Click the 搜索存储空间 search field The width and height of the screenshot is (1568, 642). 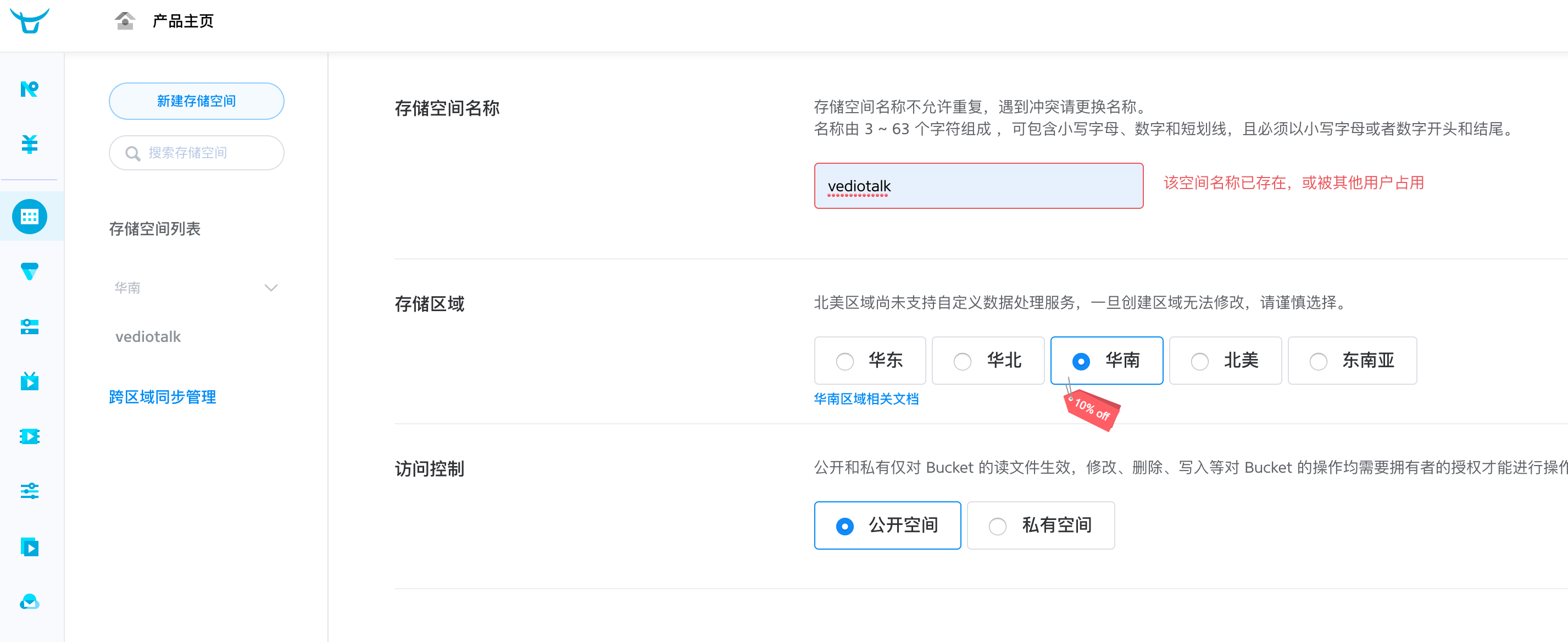pos(196,153)
